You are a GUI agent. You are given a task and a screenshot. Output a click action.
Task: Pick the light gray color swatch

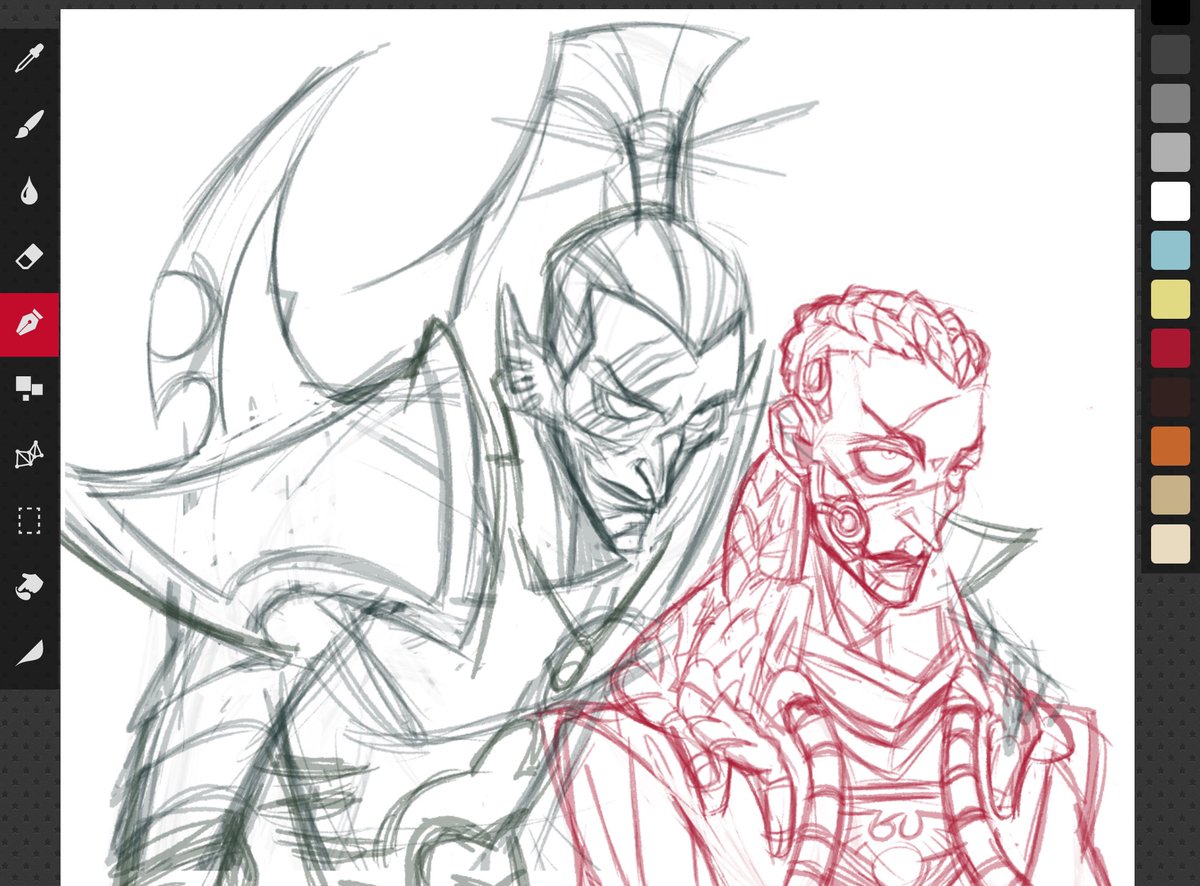point(1170,152)
